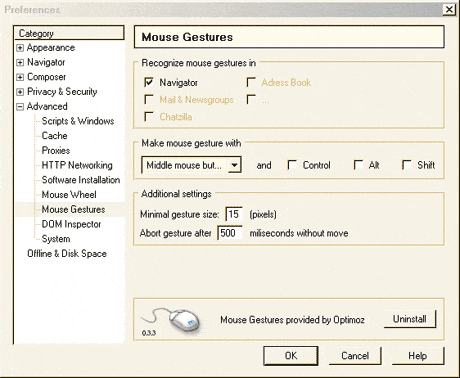This screenshot has width=460, height=378.
Task: Toggle the checkbox labeled with ellipsis
Action: (x=251, y=99)
